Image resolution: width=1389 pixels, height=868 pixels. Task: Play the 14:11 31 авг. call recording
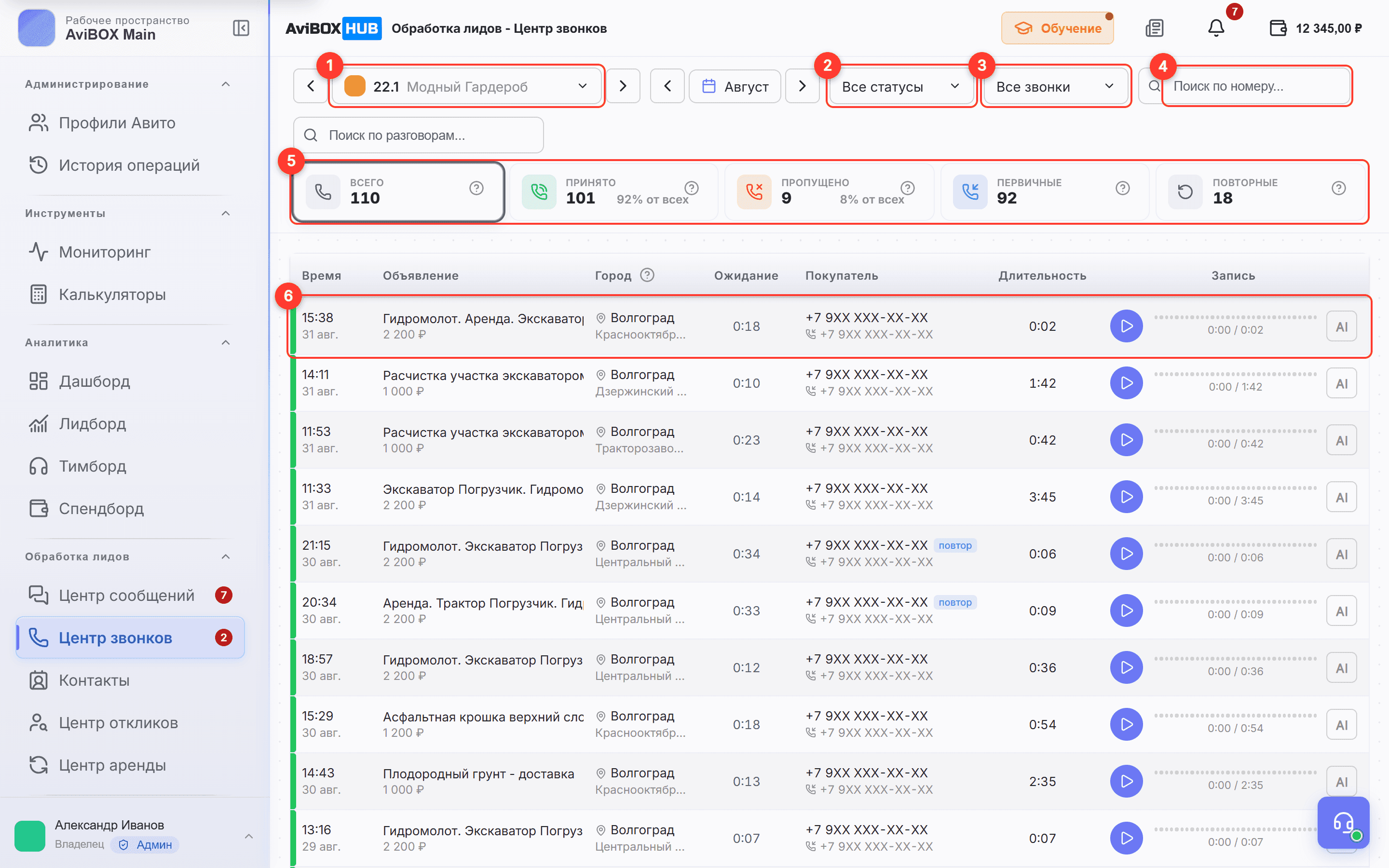pyautogui.click(x=1126, y=383)
